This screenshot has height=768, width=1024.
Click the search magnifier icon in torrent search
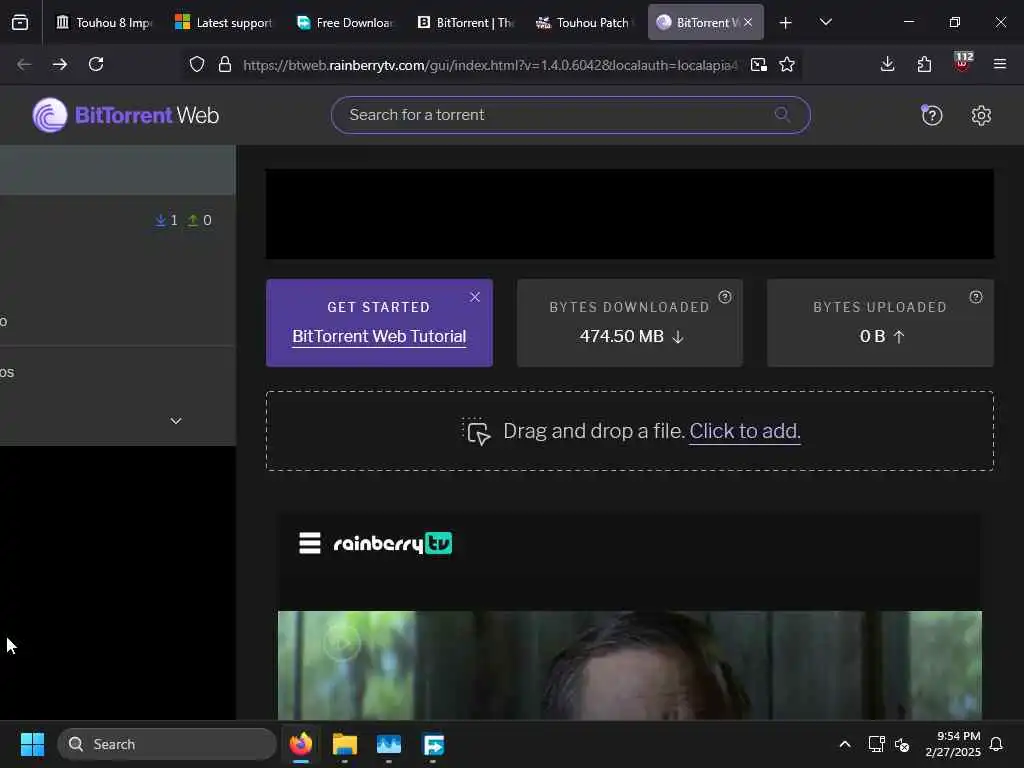click(x=782, y=115)
